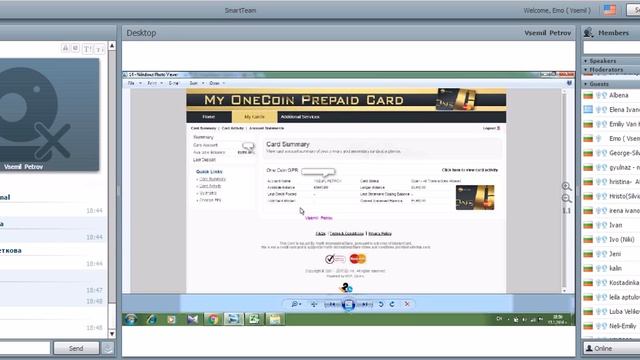Click Photo Viewer help icon
This screenshot has width=640, height=360.
(569, 83)
